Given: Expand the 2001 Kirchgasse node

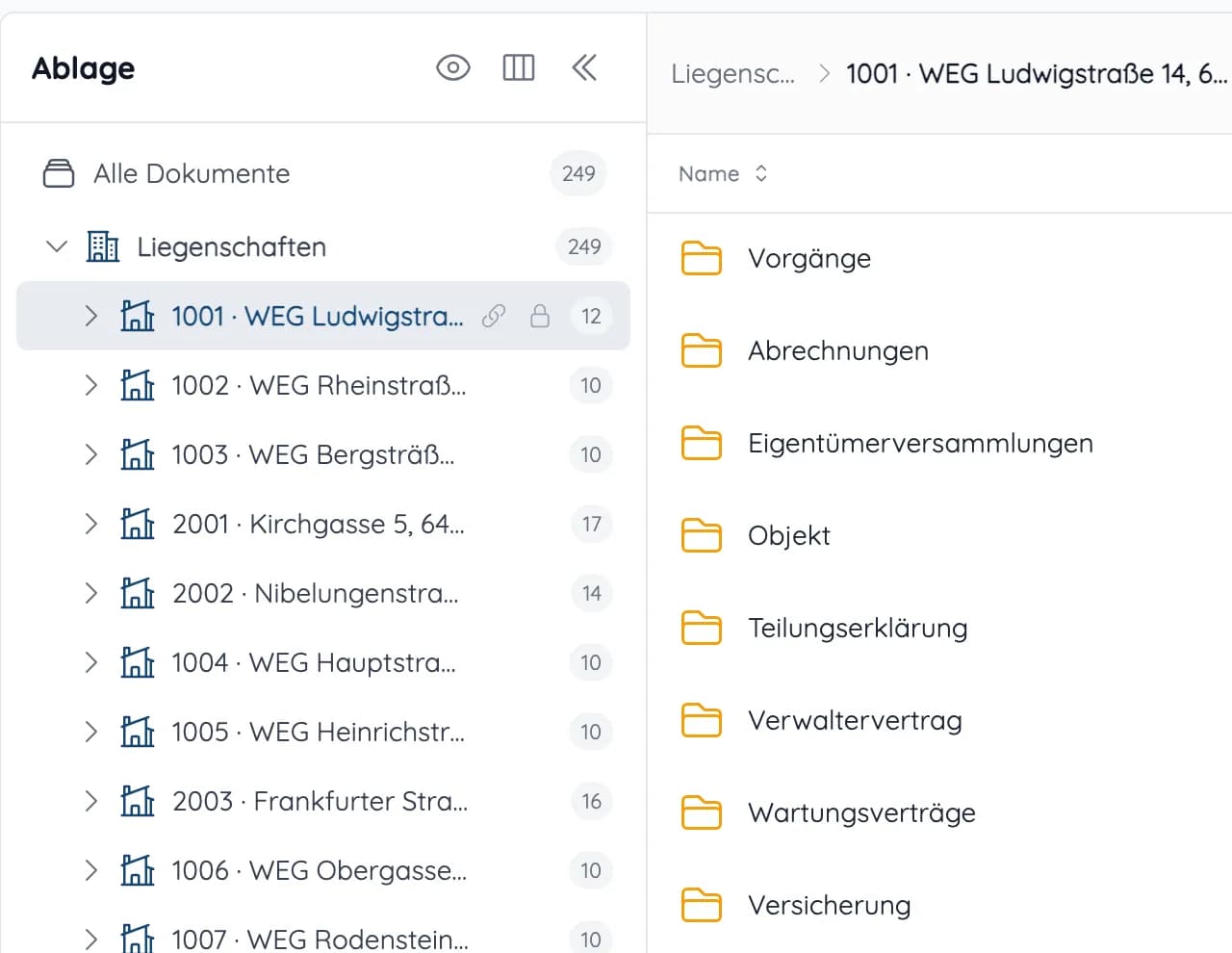Looking at the screenshot, I should pos(91,524).
